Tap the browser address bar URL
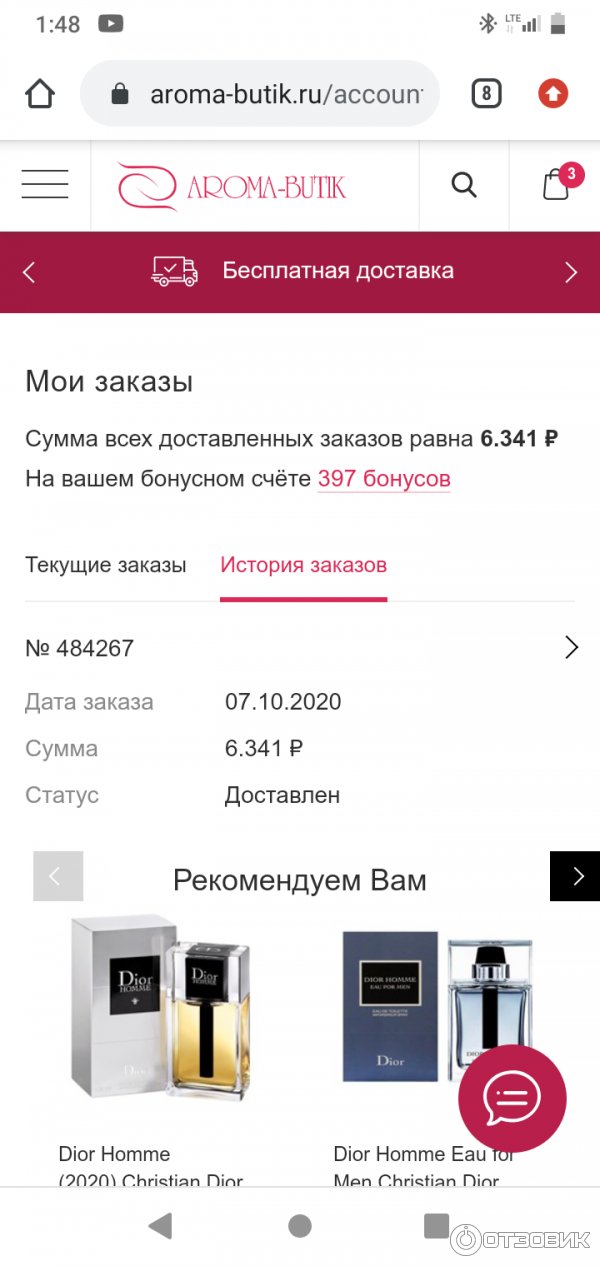Viewport: 600px width, 1266px height. coord(285,94)
